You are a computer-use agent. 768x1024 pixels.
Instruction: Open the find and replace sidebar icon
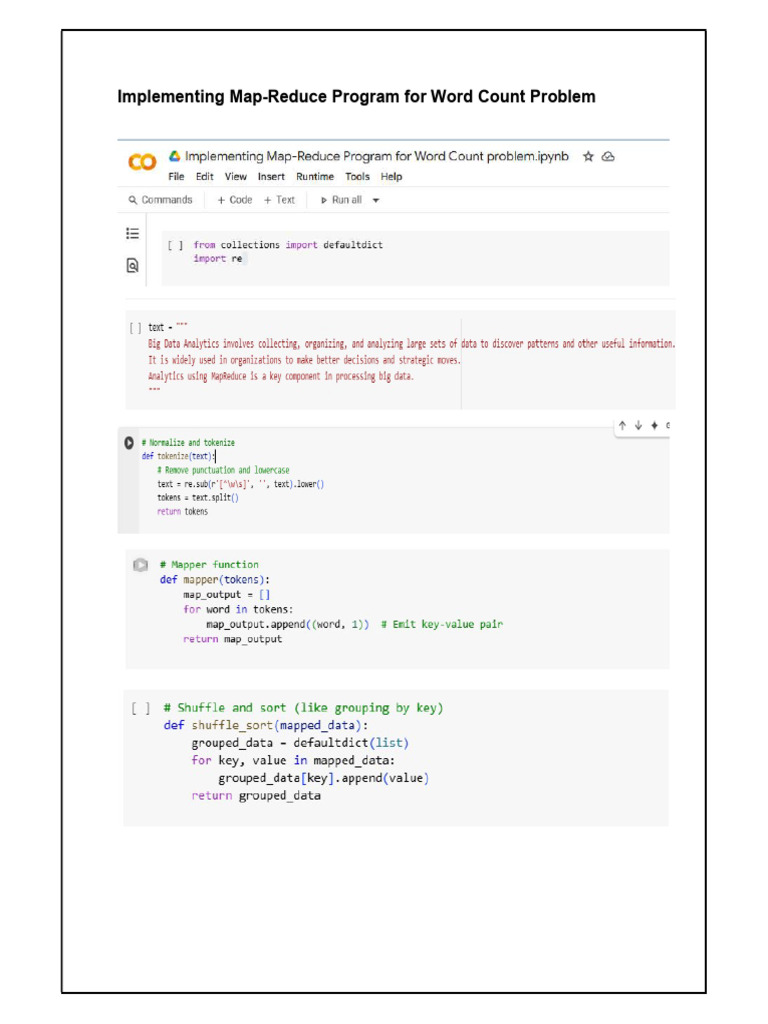point(132,265)
